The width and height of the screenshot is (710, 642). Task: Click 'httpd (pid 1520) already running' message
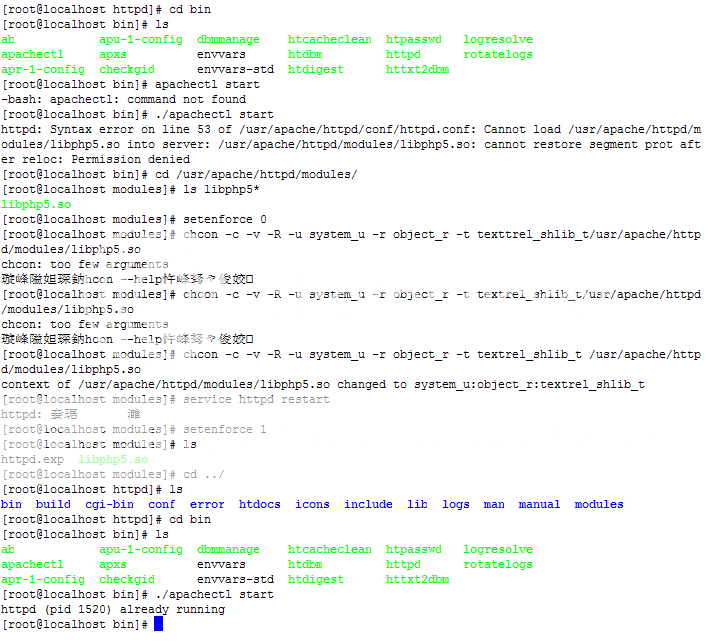click(x=113, y=609)
